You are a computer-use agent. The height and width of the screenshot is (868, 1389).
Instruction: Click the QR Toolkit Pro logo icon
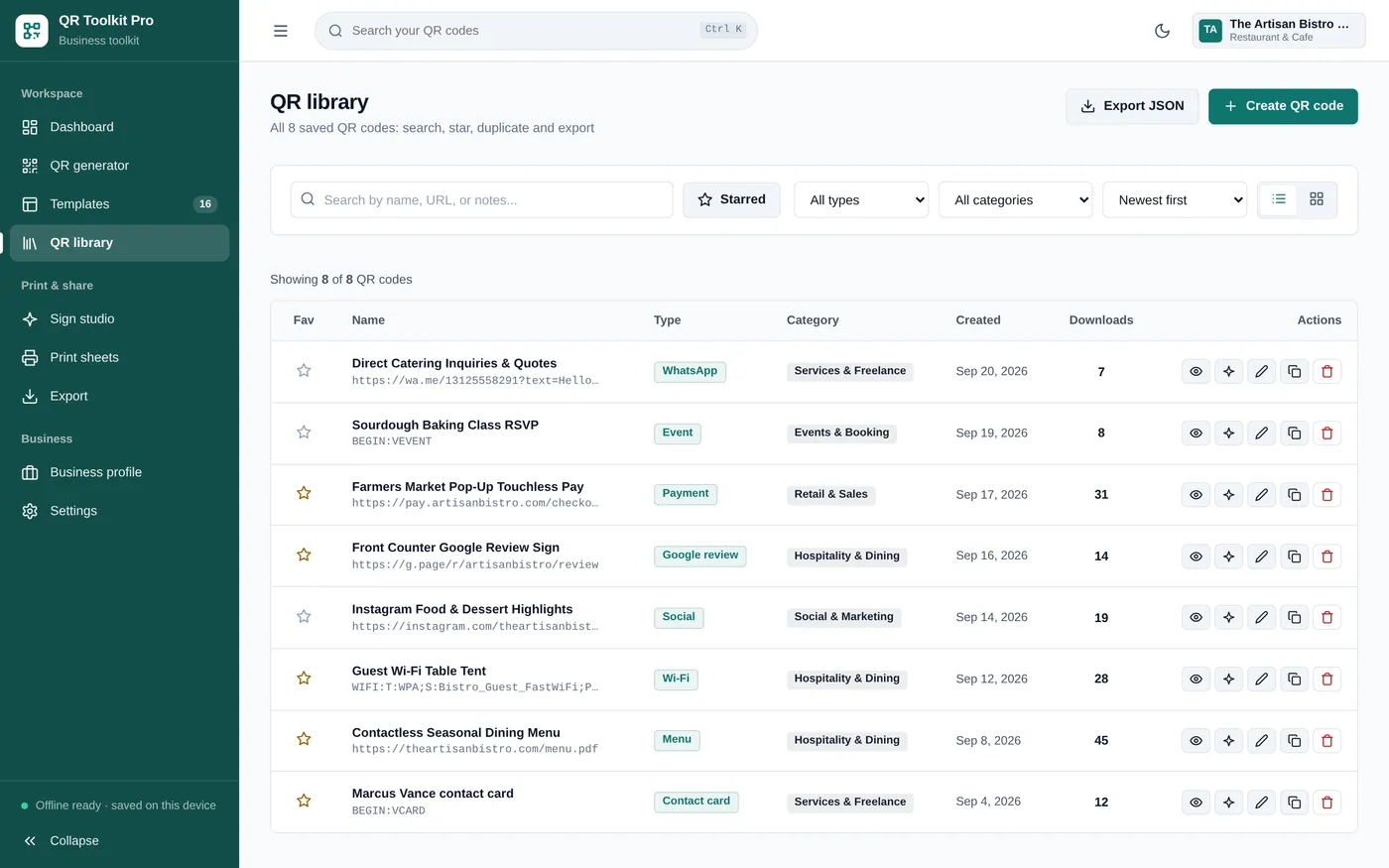[32, 31]
